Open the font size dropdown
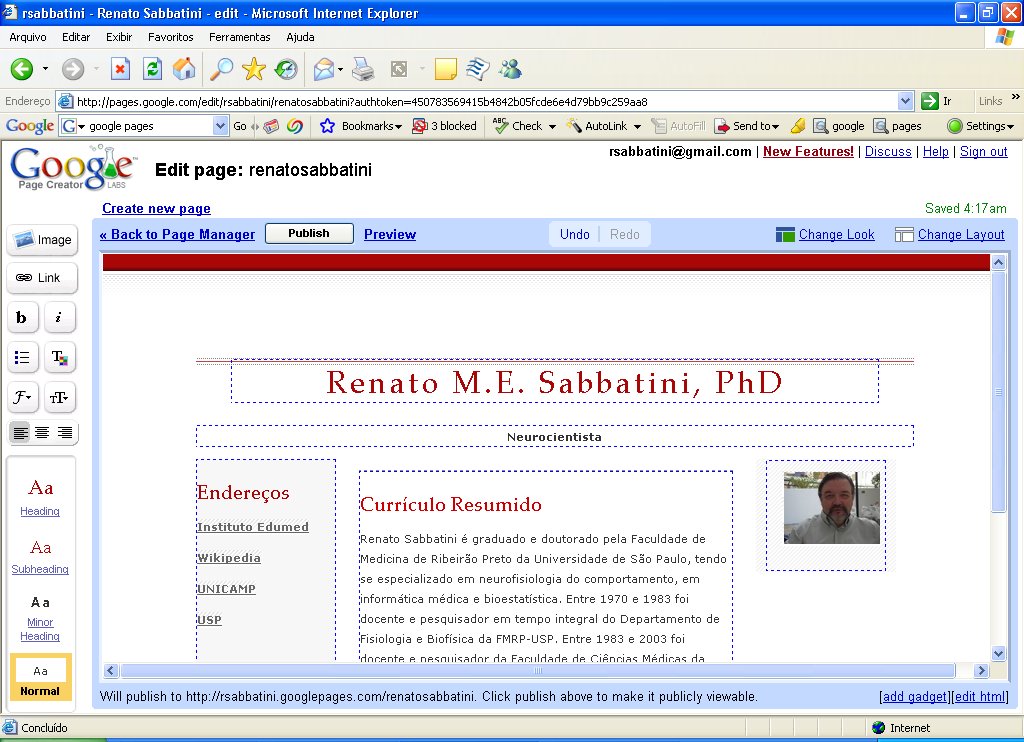 click(59, 397)
